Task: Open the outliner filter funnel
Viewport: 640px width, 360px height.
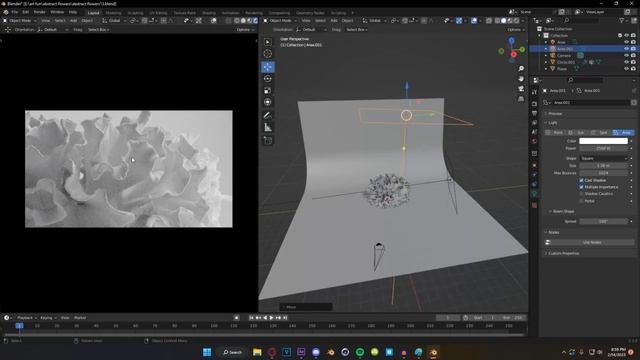Action: click(x=622, y=20)
